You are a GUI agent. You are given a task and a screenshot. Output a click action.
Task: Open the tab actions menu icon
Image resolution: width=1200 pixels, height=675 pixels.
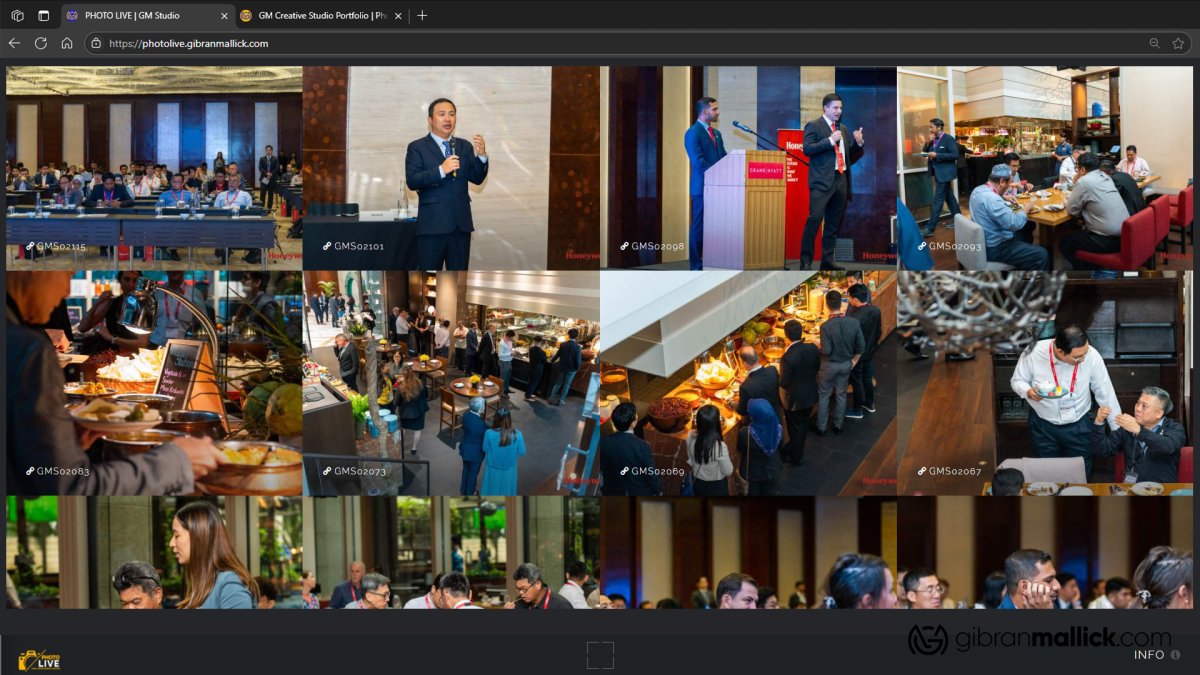(43, 15)
